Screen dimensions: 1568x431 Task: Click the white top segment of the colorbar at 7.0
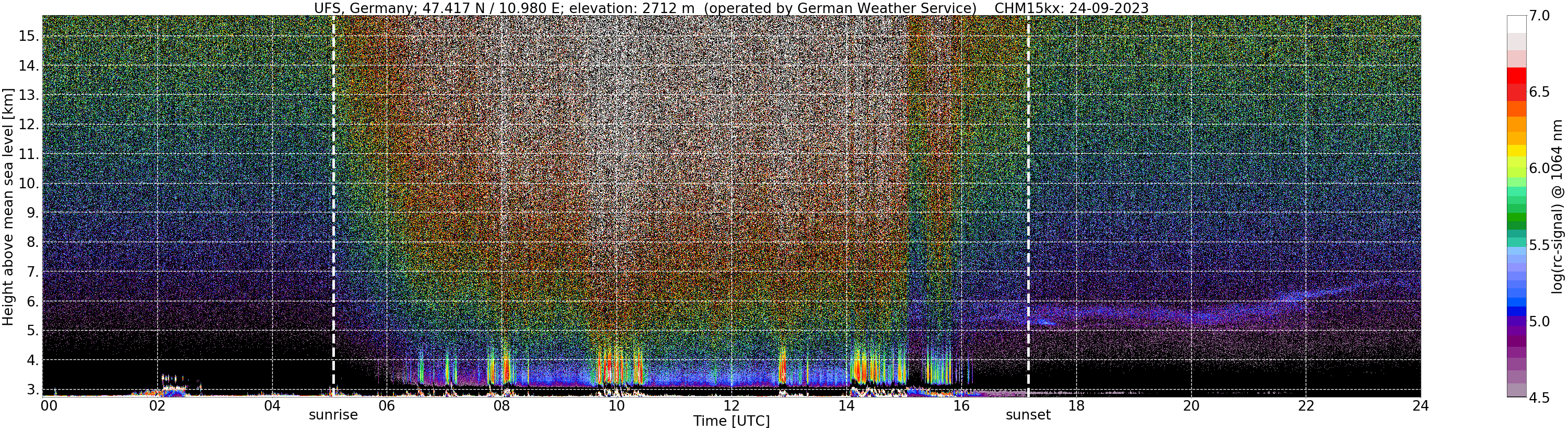click(x=1516, y=24)
